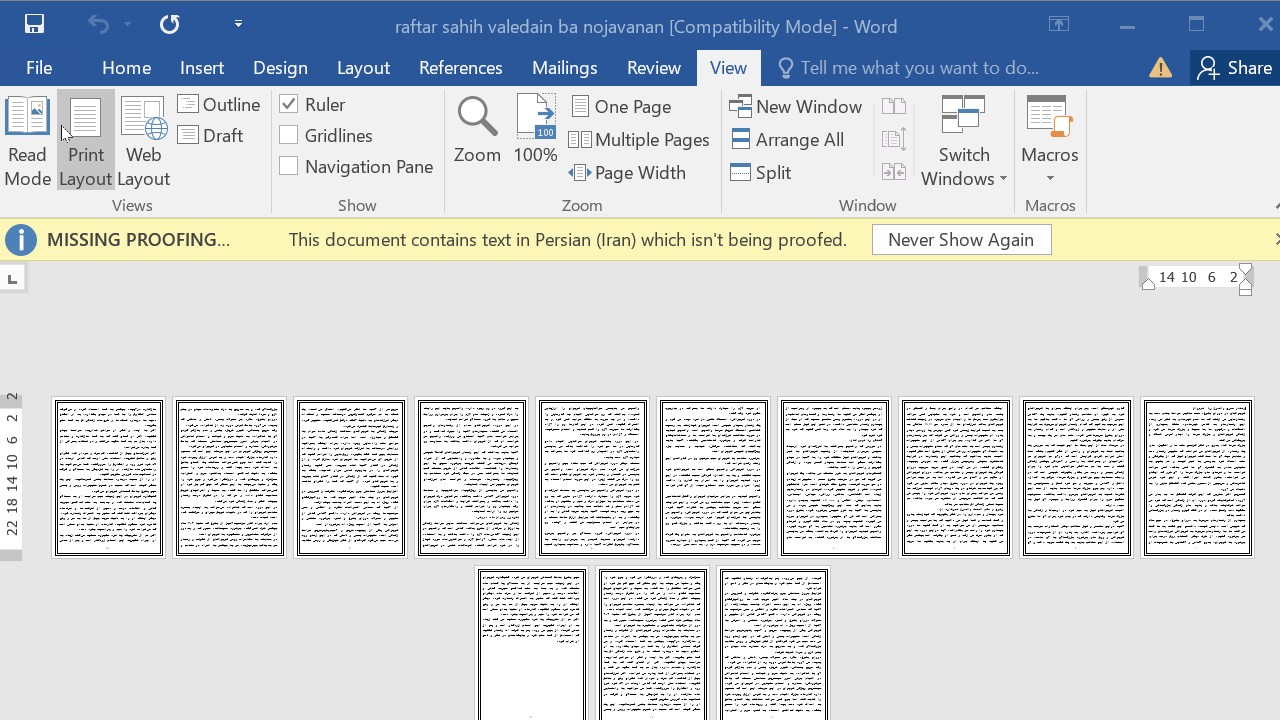Click Reset Window Position icon
1280x720 pixels.
894,172
